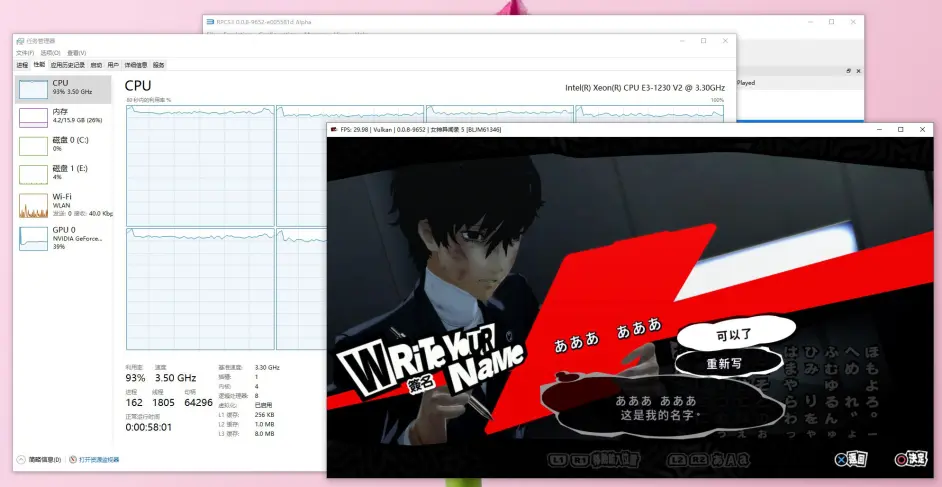Select the Wi-Fi WLAN sidebar entry
Image resolution: width=942 pixels, height=487 pixels.
63,205
